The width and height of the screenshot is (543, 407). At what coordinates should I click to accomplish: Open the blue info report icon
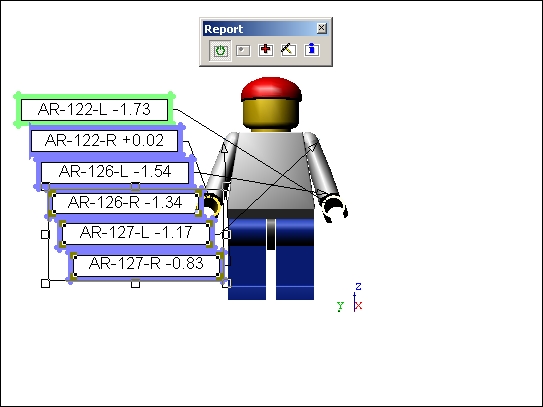[x=312, y=50]
